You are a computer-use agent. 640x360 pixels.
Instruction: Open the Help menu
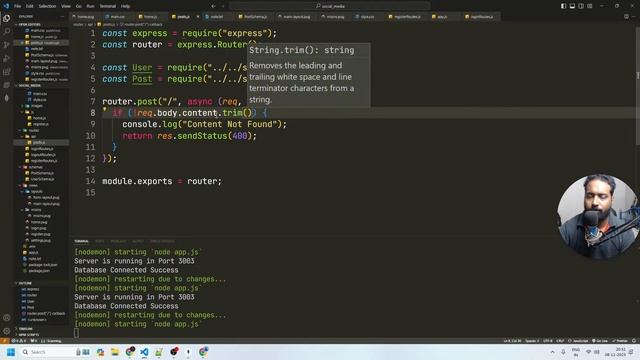tap(125, 6)
